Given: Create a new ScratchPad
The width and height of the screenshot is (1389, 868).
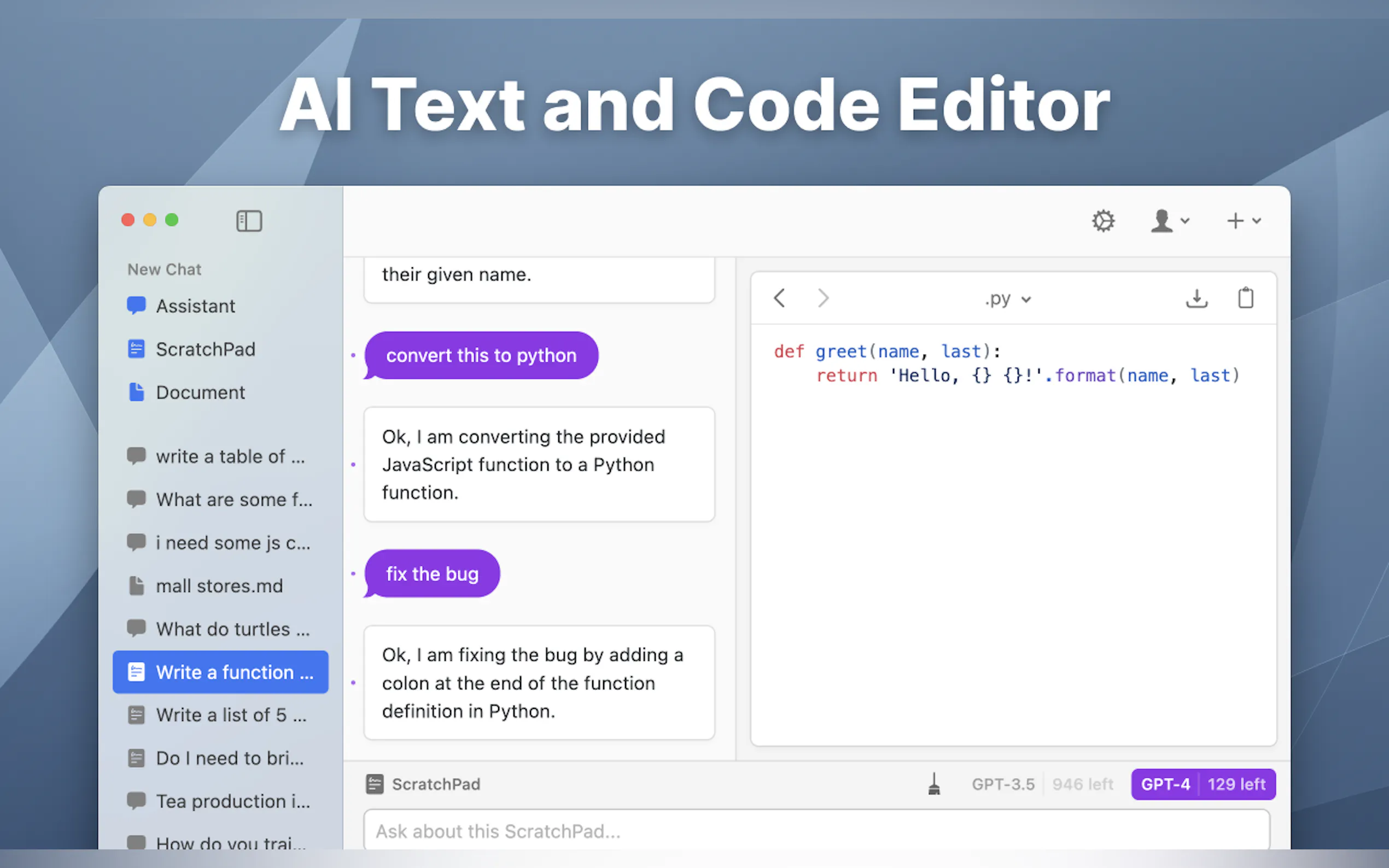Looking at the screenshot, I should pos(205,349).
